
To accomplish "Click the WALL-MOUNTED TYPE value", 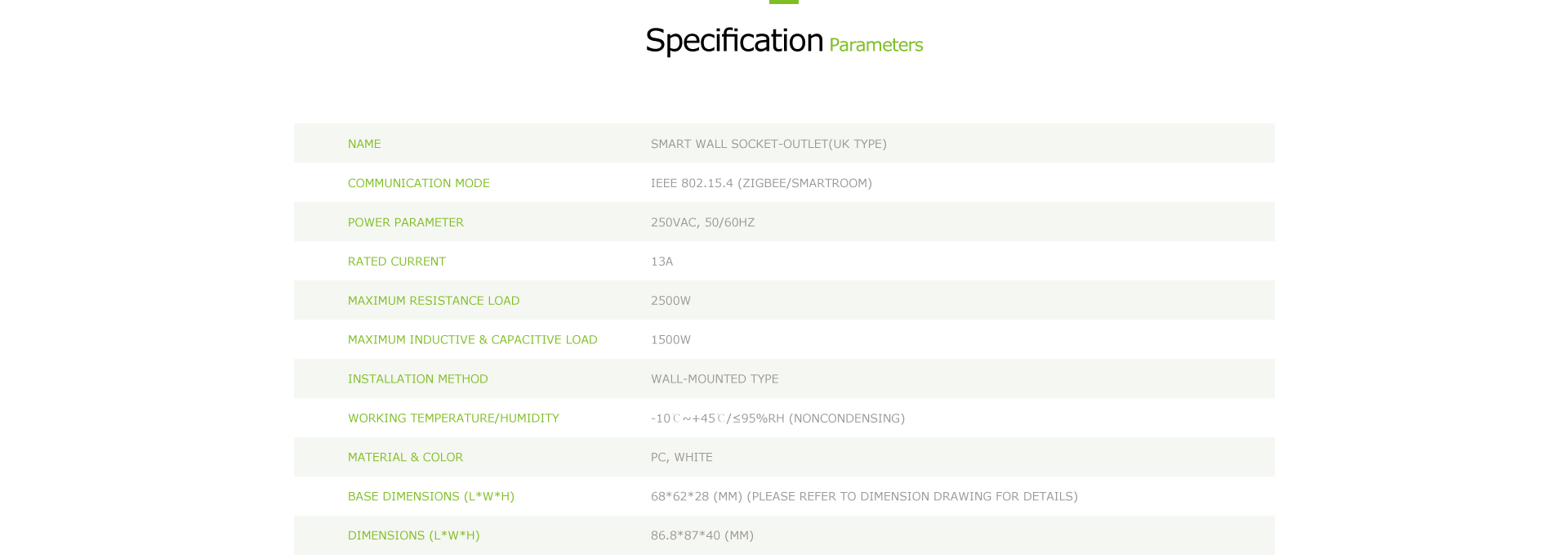I will point(715,379).
